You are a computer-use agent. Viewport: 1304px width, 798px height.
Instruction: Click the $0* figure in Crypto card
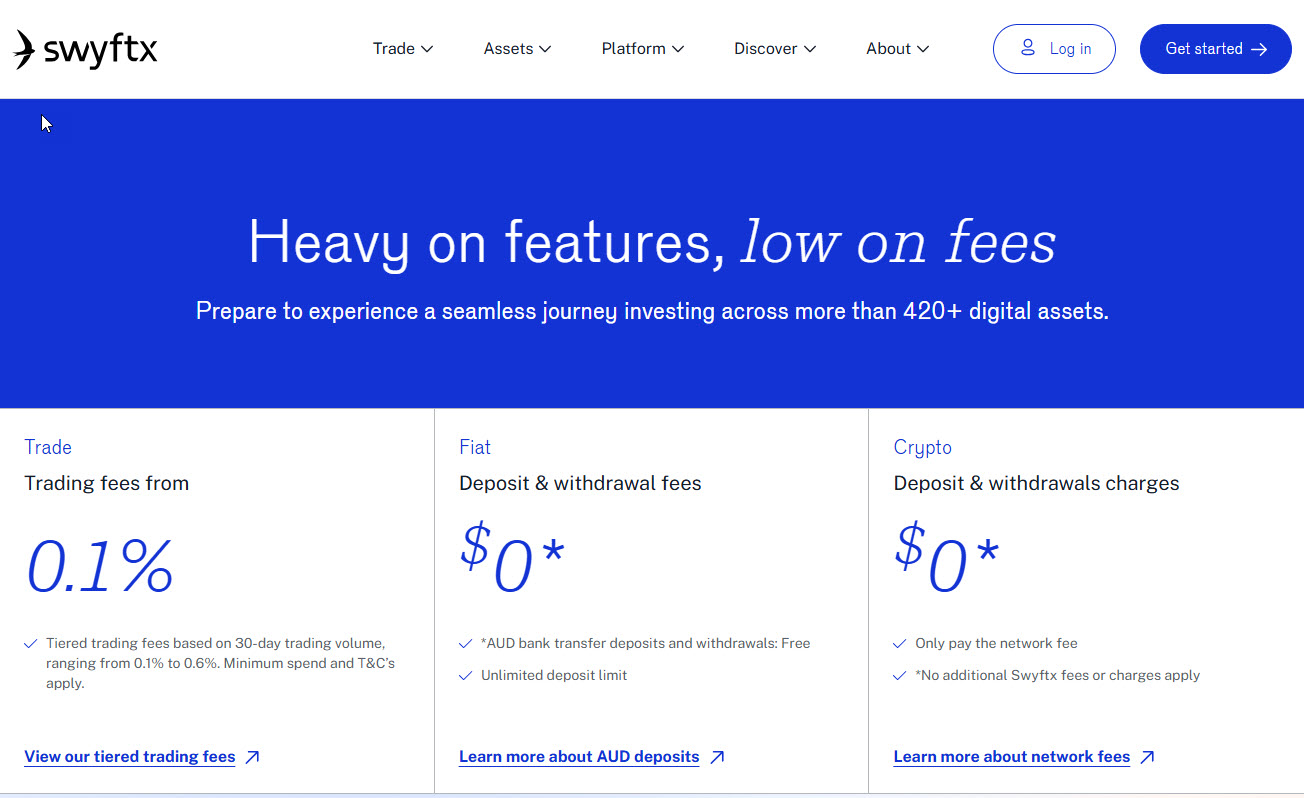(946, 559)
